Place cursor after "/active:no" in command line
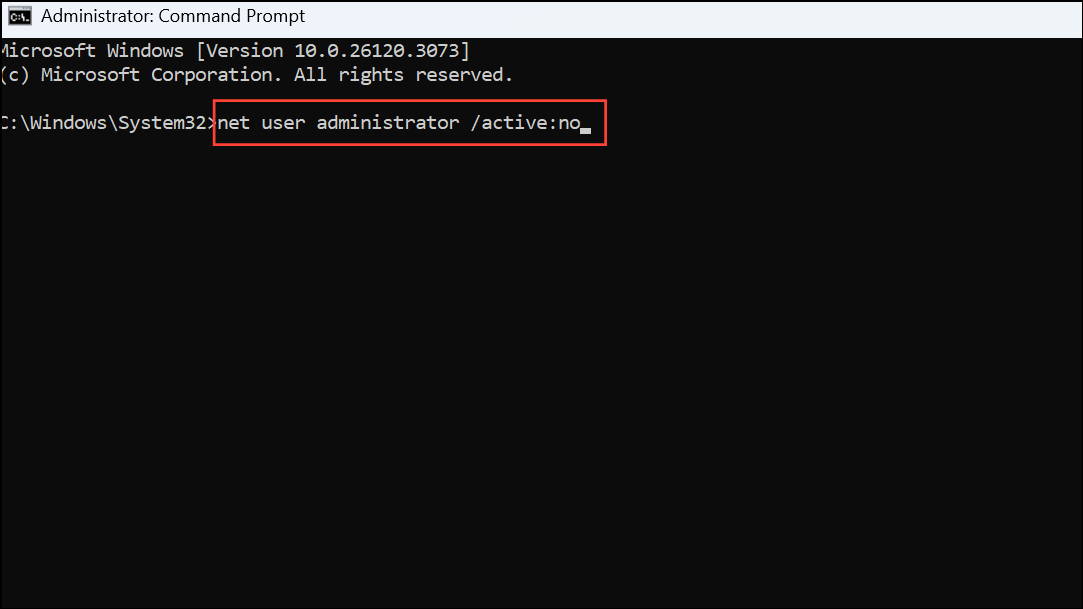Viewport: 1083px width, 609px height. pos(585,124)
